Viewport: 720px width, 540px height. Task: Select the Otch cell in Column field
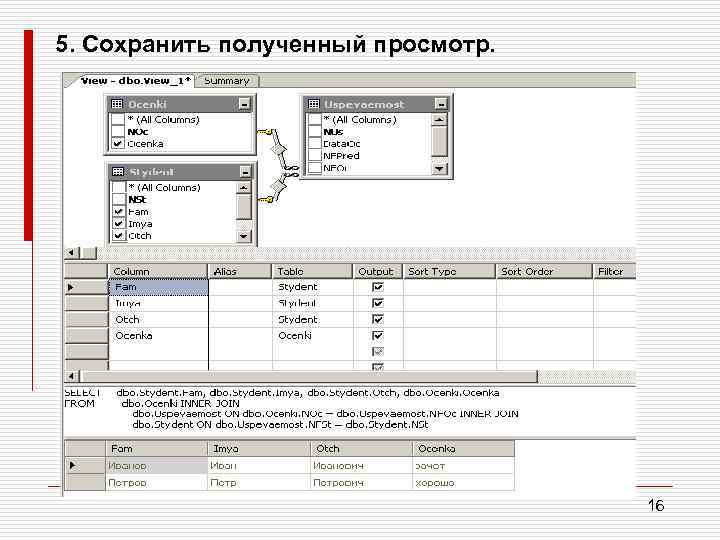click(158, 320)
